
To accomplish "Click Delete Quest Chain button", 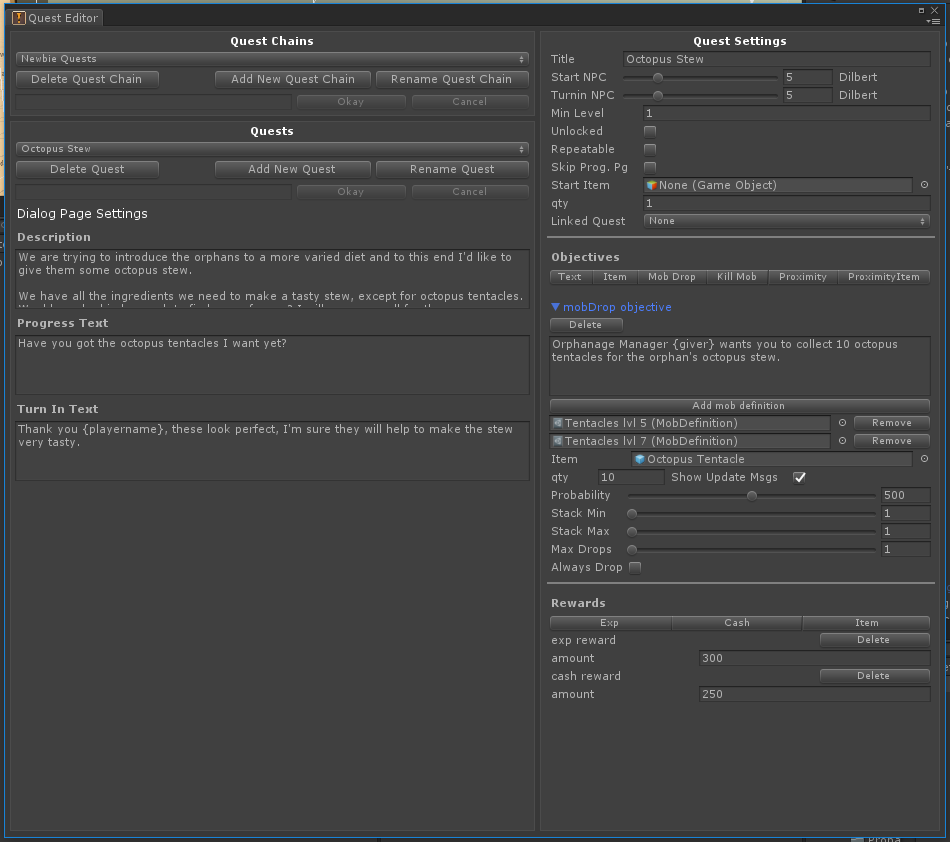I will [87, 79].
